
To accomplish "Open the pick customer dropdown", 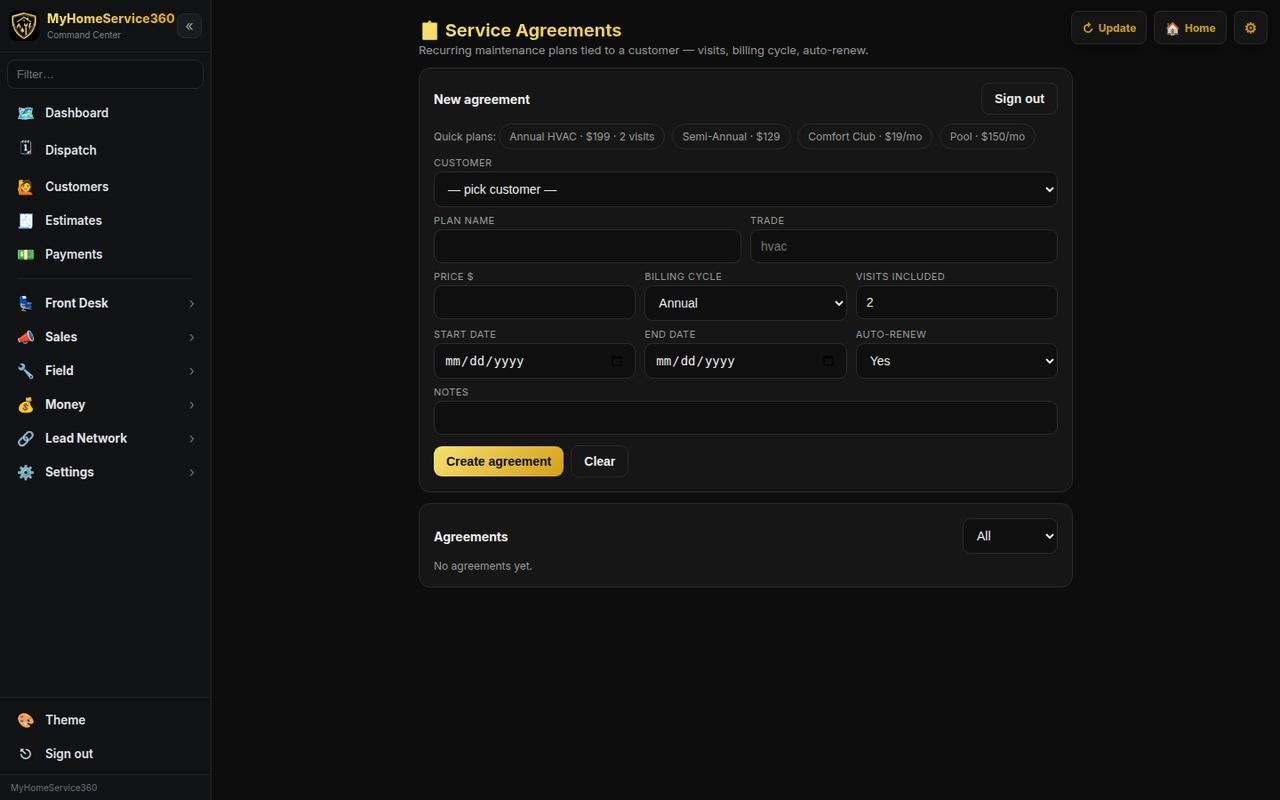I will coord(745,189).
